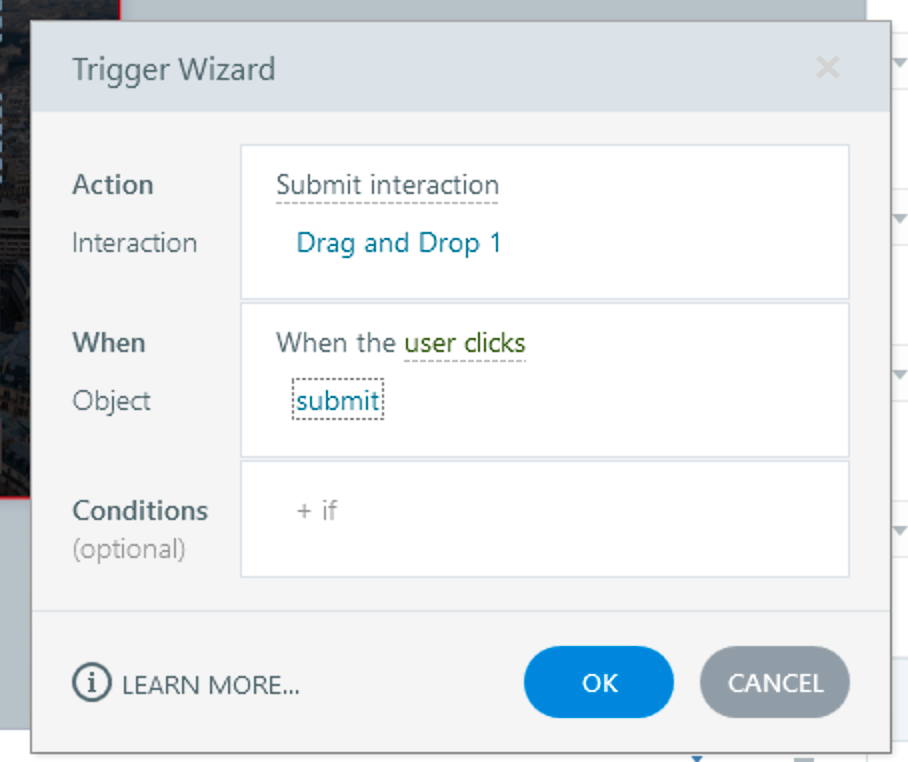Confirm the trigger with OK
This screenshot has height=762, width=908.
click(x=599, y=683)
